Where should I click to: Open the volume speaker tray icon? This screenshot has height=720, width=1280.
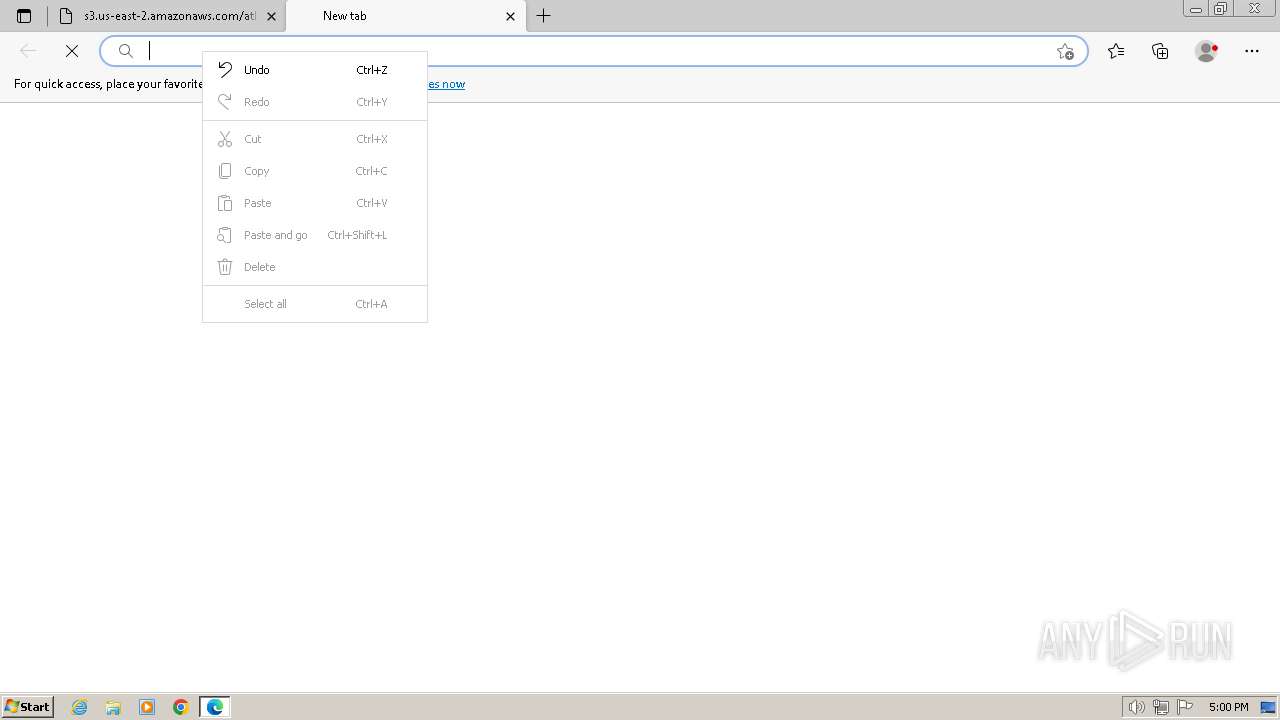[x=1137, y=707]
